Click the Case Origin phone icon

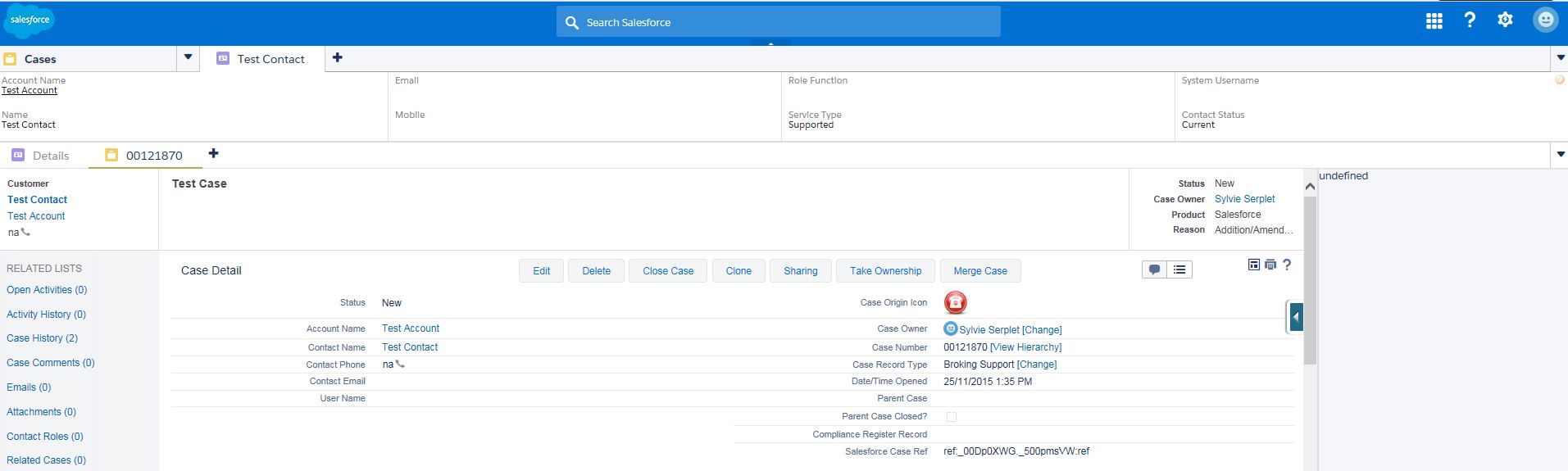coord(955,302)
